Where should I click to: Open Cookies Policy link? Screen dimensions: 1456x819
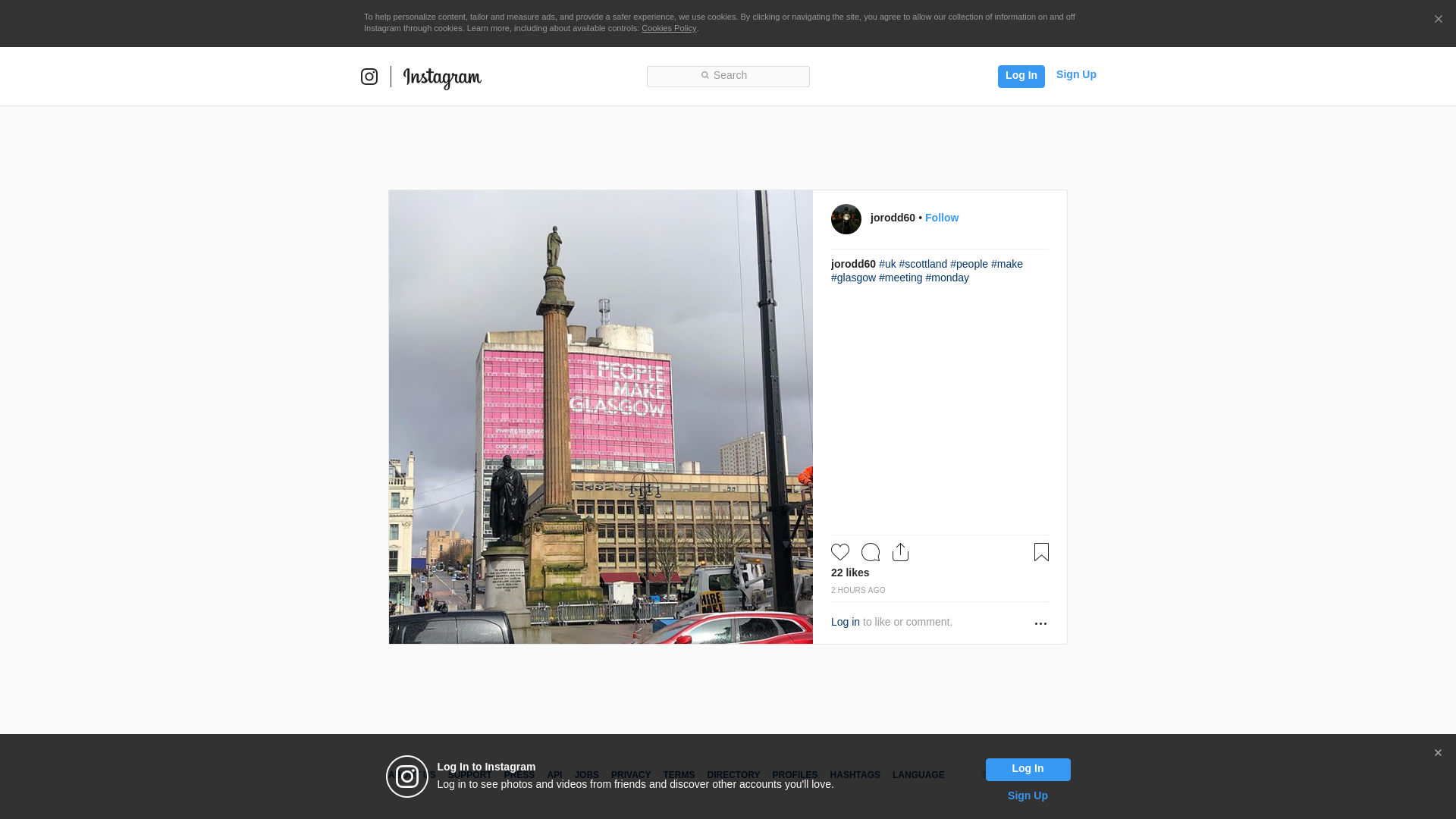[668, 28]
